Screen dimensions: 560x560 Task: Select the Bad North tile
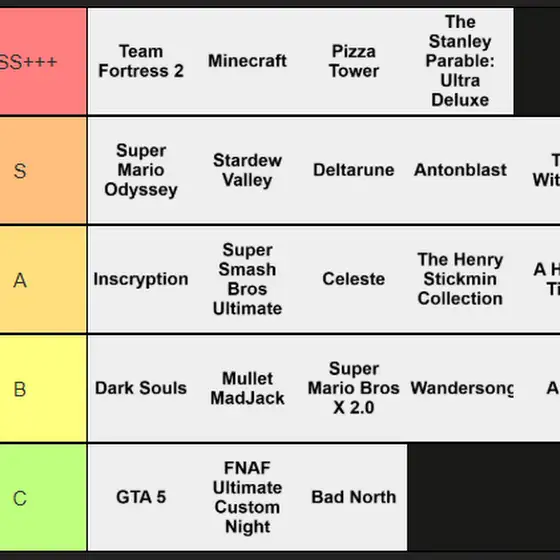tap(354, 497)
